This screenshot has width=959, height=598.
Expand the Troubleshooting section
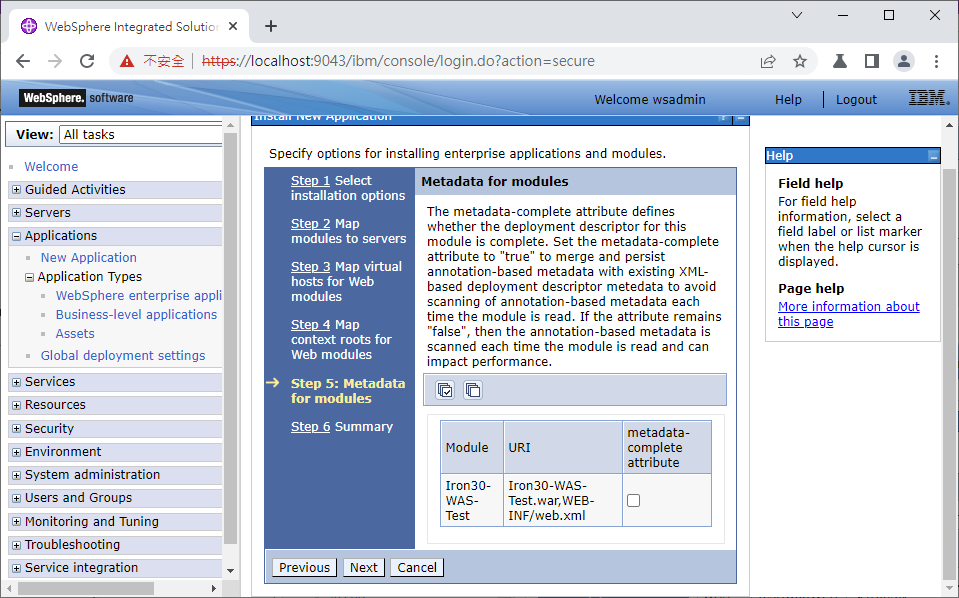point(17,545)
